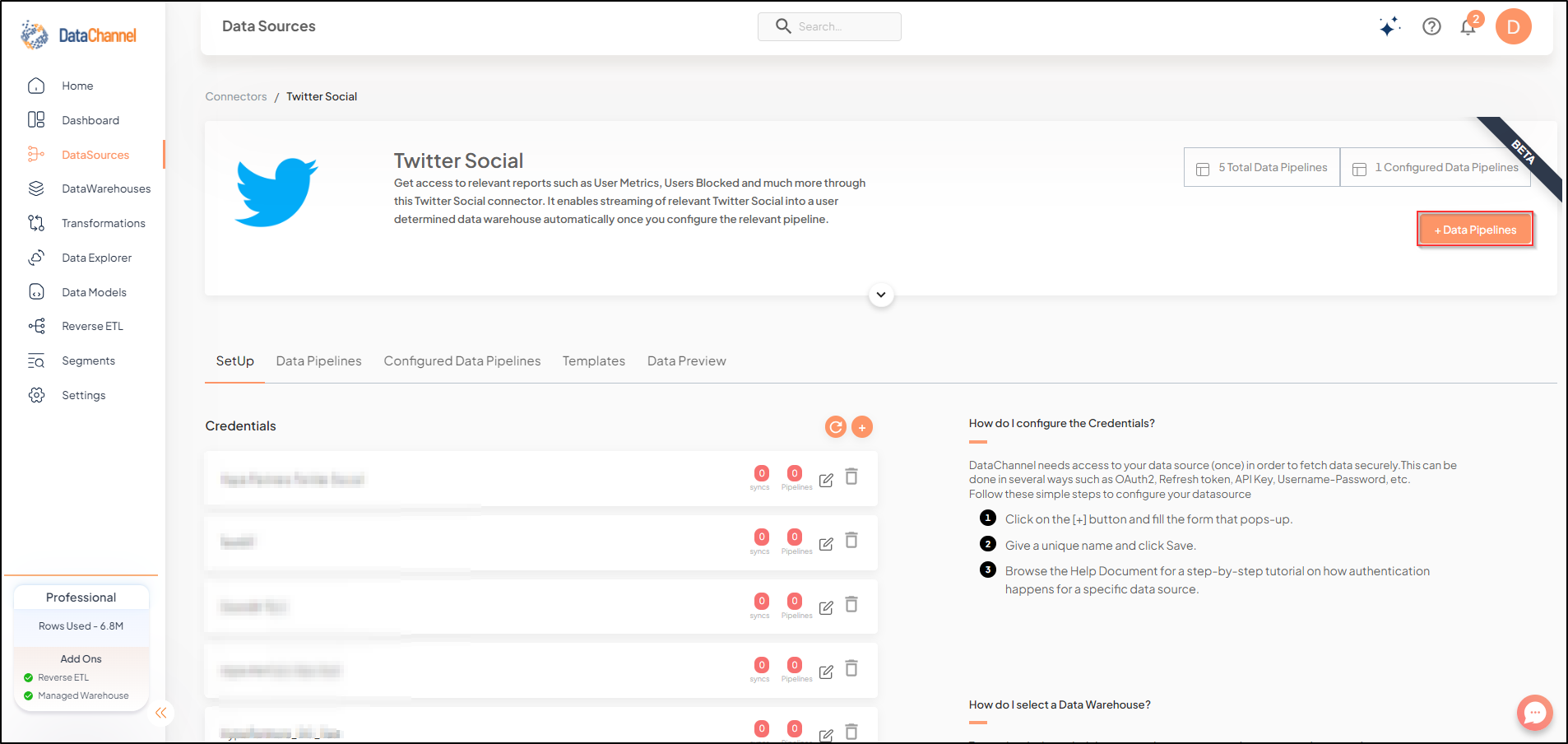Delete the fourth credential row
Viewport: 1568px width, 744px height.
[x=851, y=668]
